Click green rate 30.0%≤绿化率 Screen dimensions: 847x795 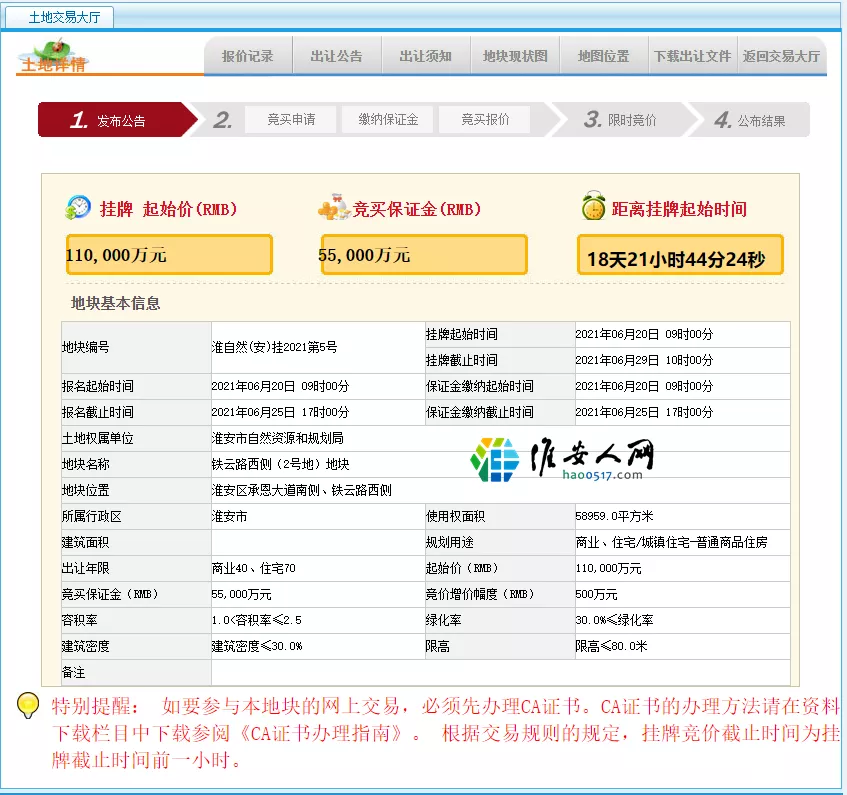(614, 620)
